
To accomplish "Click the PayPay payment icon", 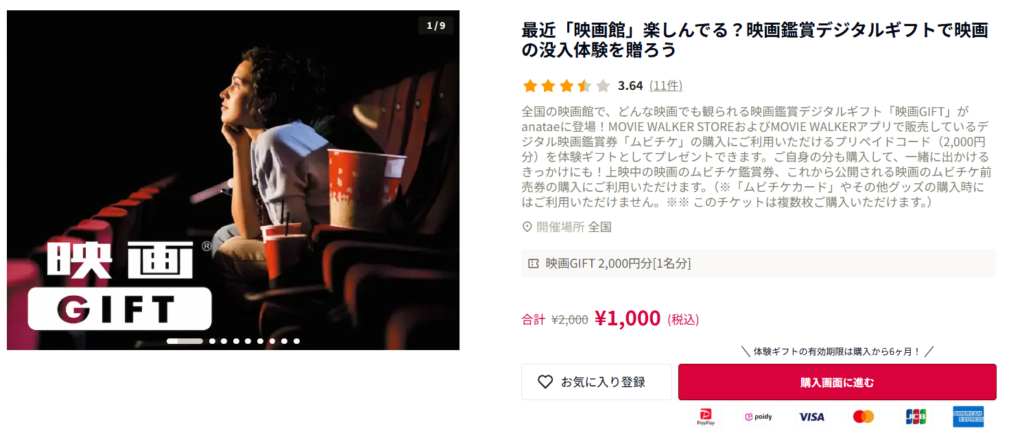I will [705, 416].
